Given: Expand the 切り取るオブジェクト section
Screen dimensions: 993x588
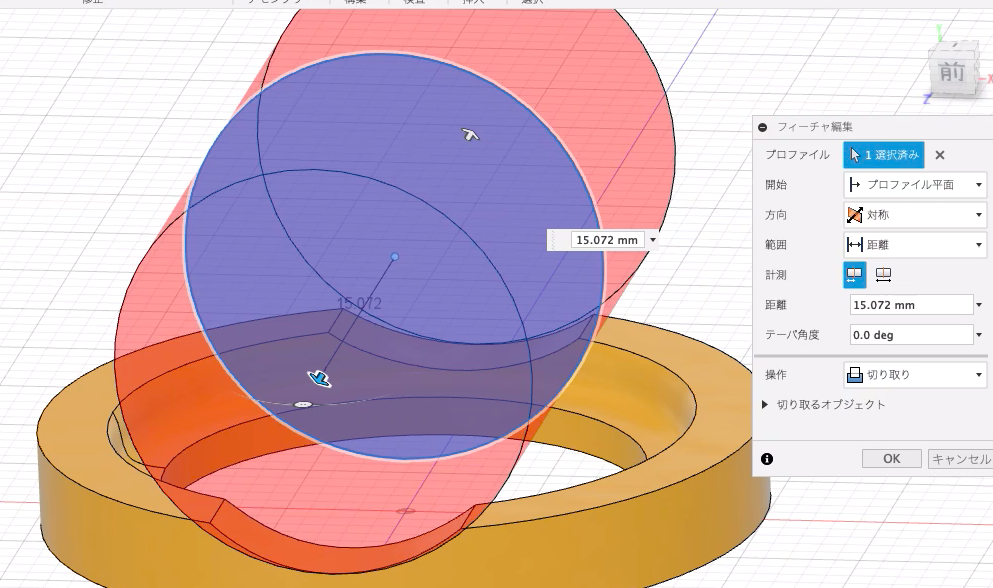Looking at the screenshot, I should click(765, 404).
